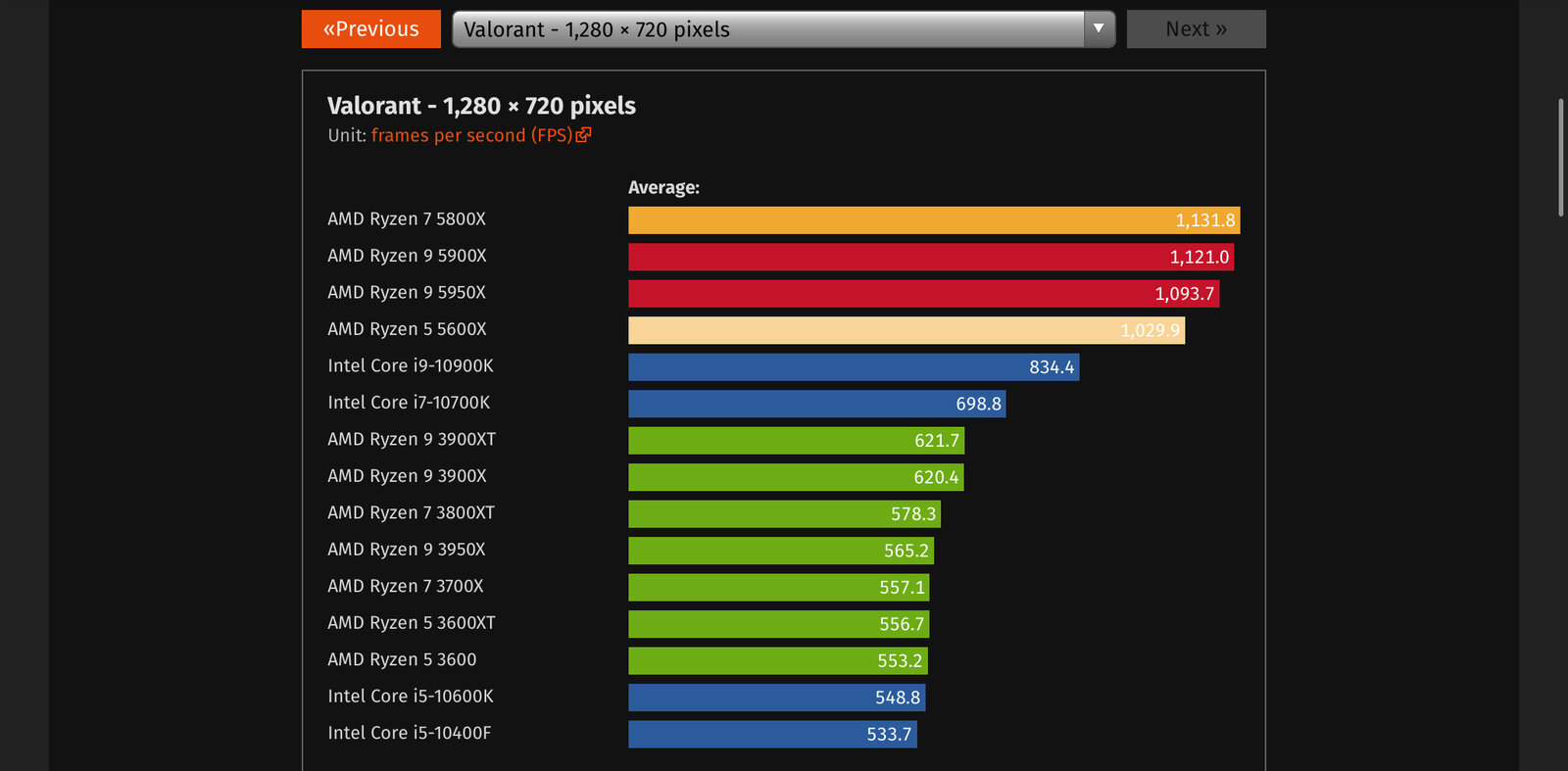Click the 553.2 value on Ryzen 5 3600 bar
Viewport: 1568px width, 771px height.
(900, 661)
